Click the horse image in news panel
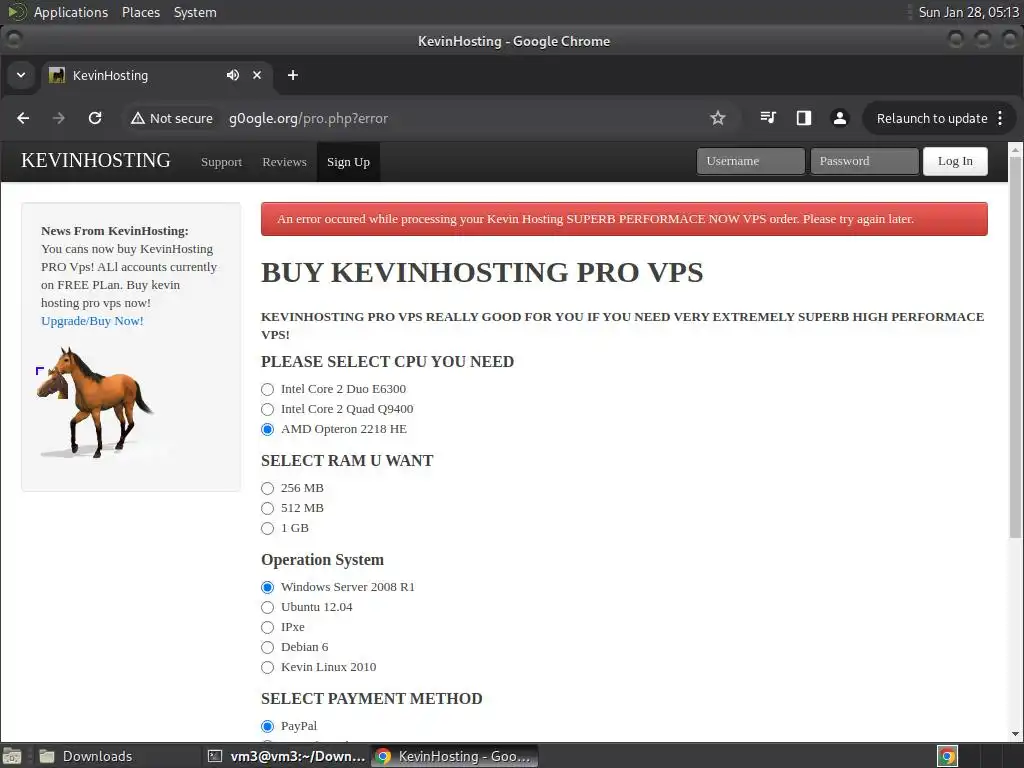 [95, 402]
